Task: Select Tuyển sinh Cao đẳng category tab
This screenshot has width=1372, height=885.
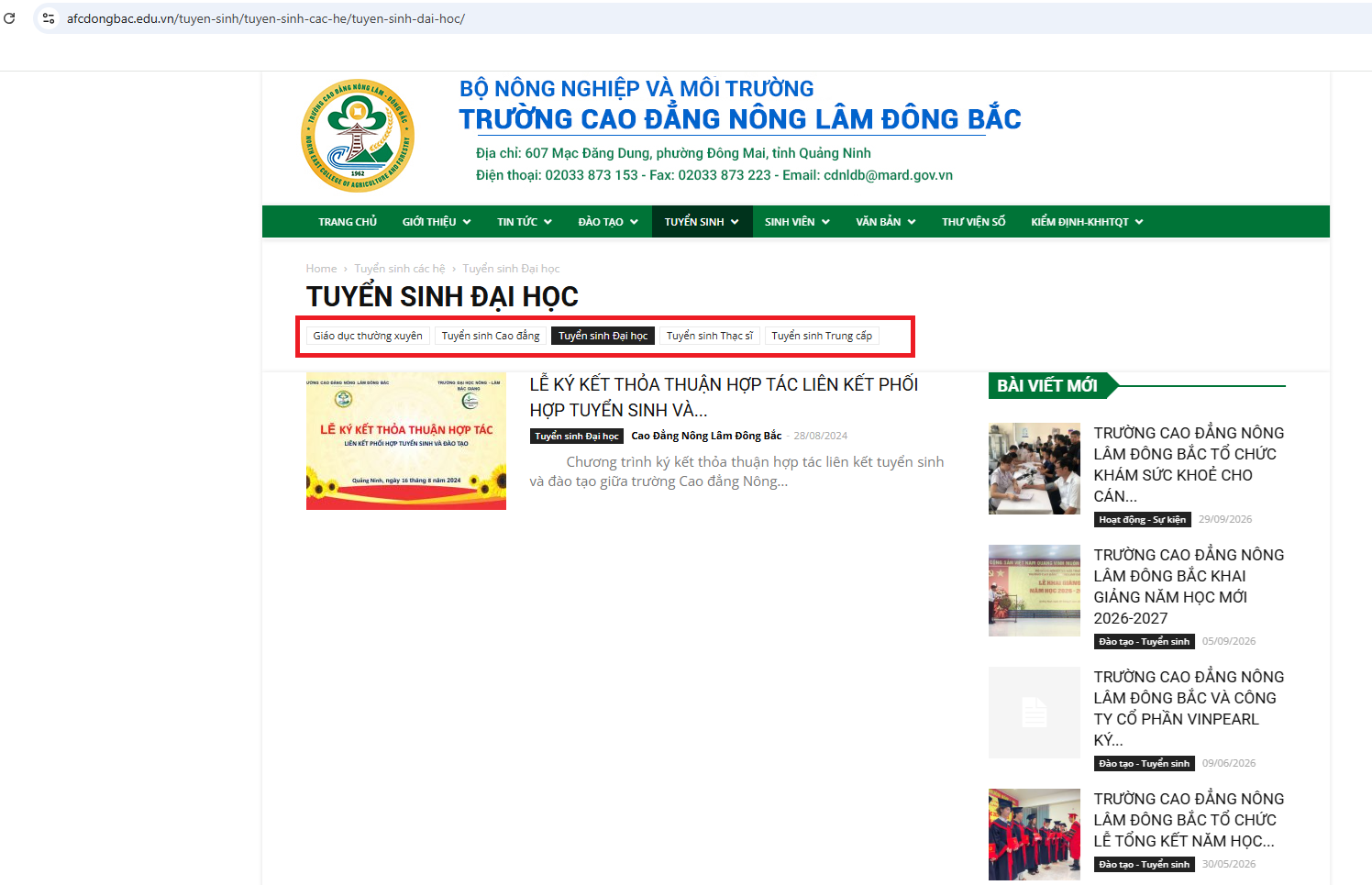Action: click(x=491, y=336)
